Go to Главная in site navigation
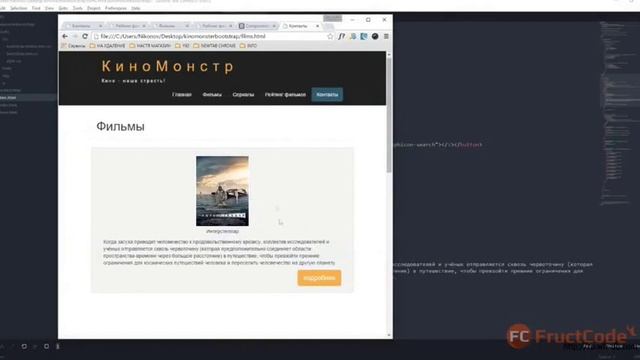 coord(182,94)
